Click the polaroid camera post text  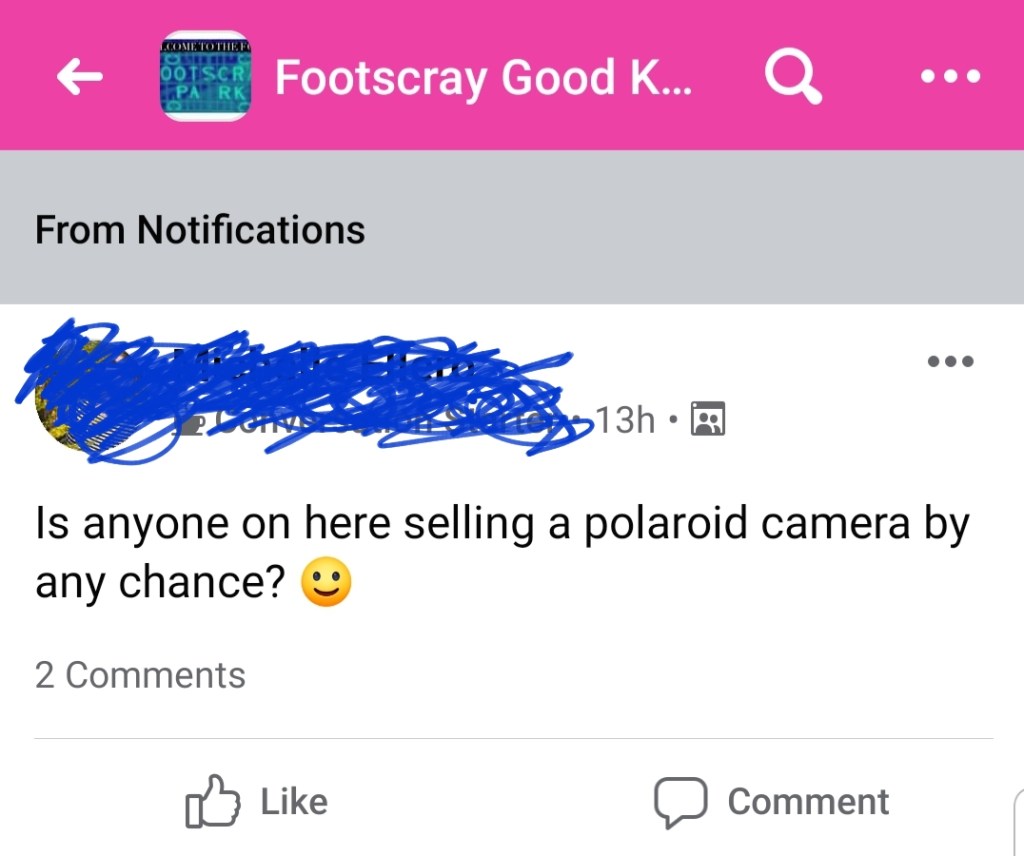point(500,525)
